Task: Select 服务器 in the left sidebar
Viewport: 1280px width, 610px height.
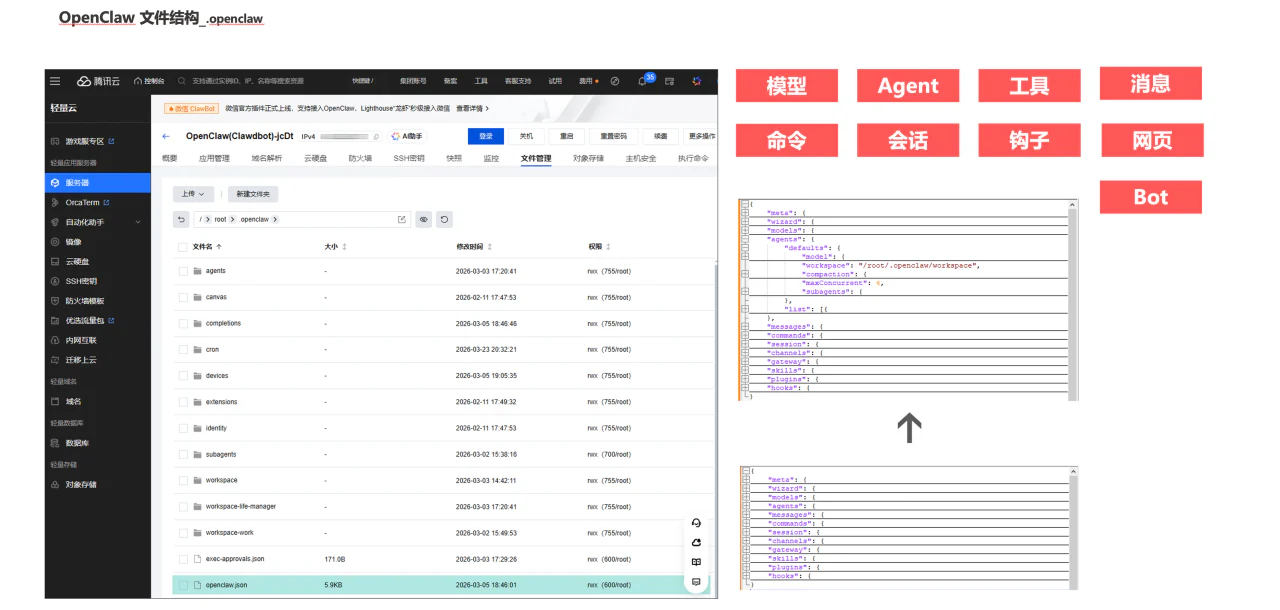Action: [98, 183]
